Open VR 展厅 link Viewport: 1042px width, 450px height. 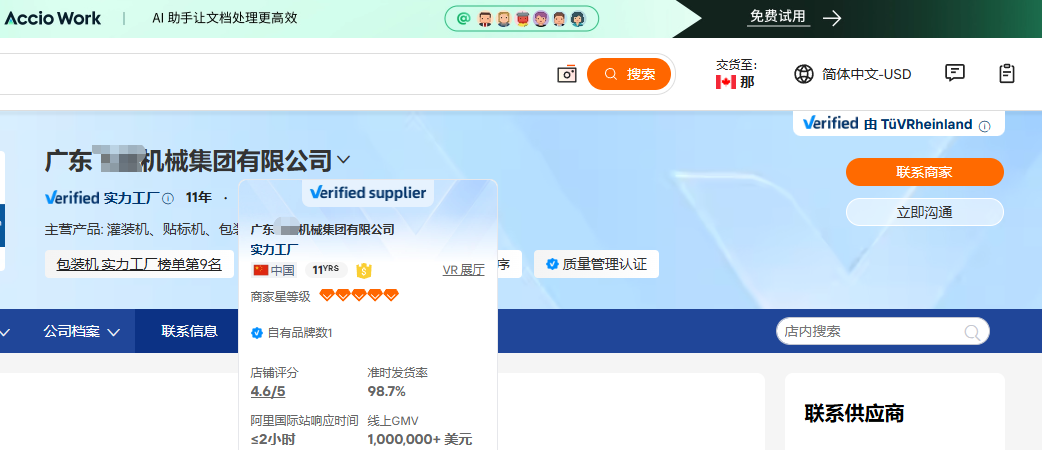point(463,270)
